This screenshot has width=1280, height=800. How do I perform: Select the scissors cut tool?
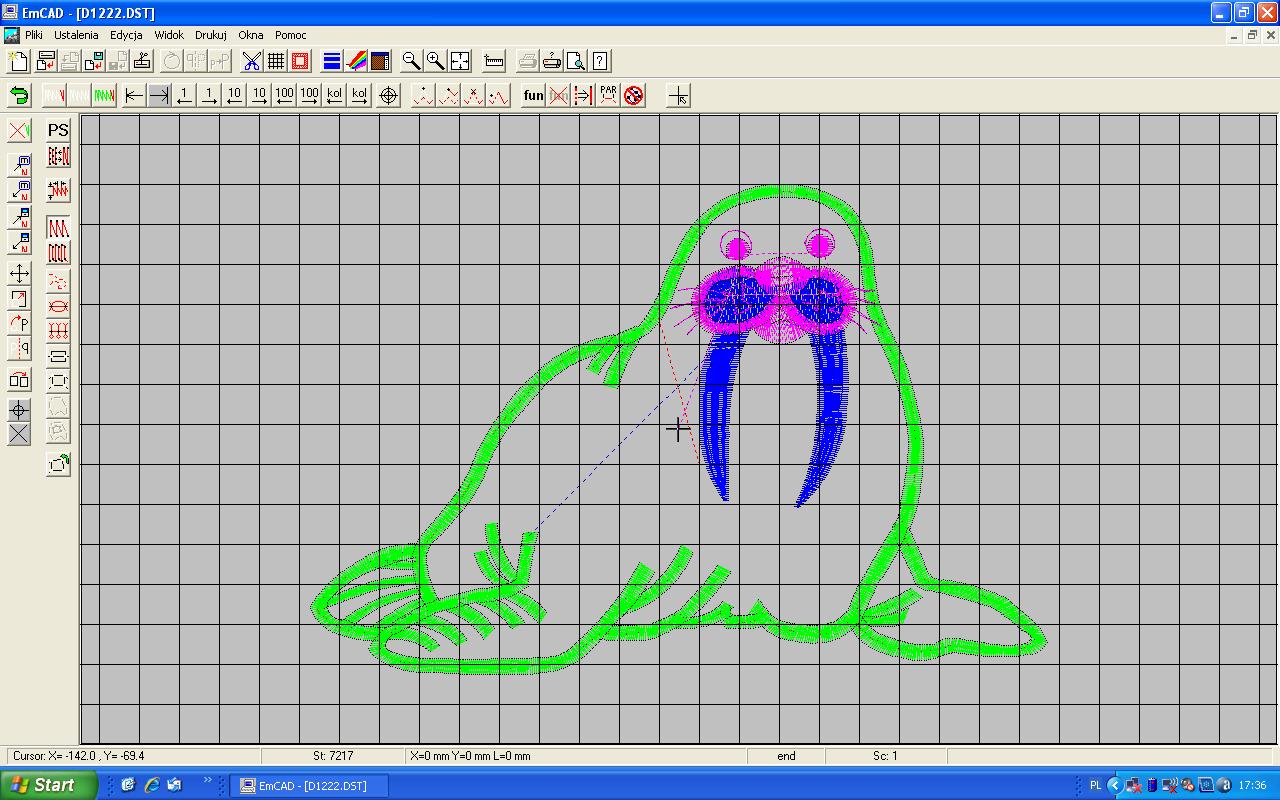[251, 61]
